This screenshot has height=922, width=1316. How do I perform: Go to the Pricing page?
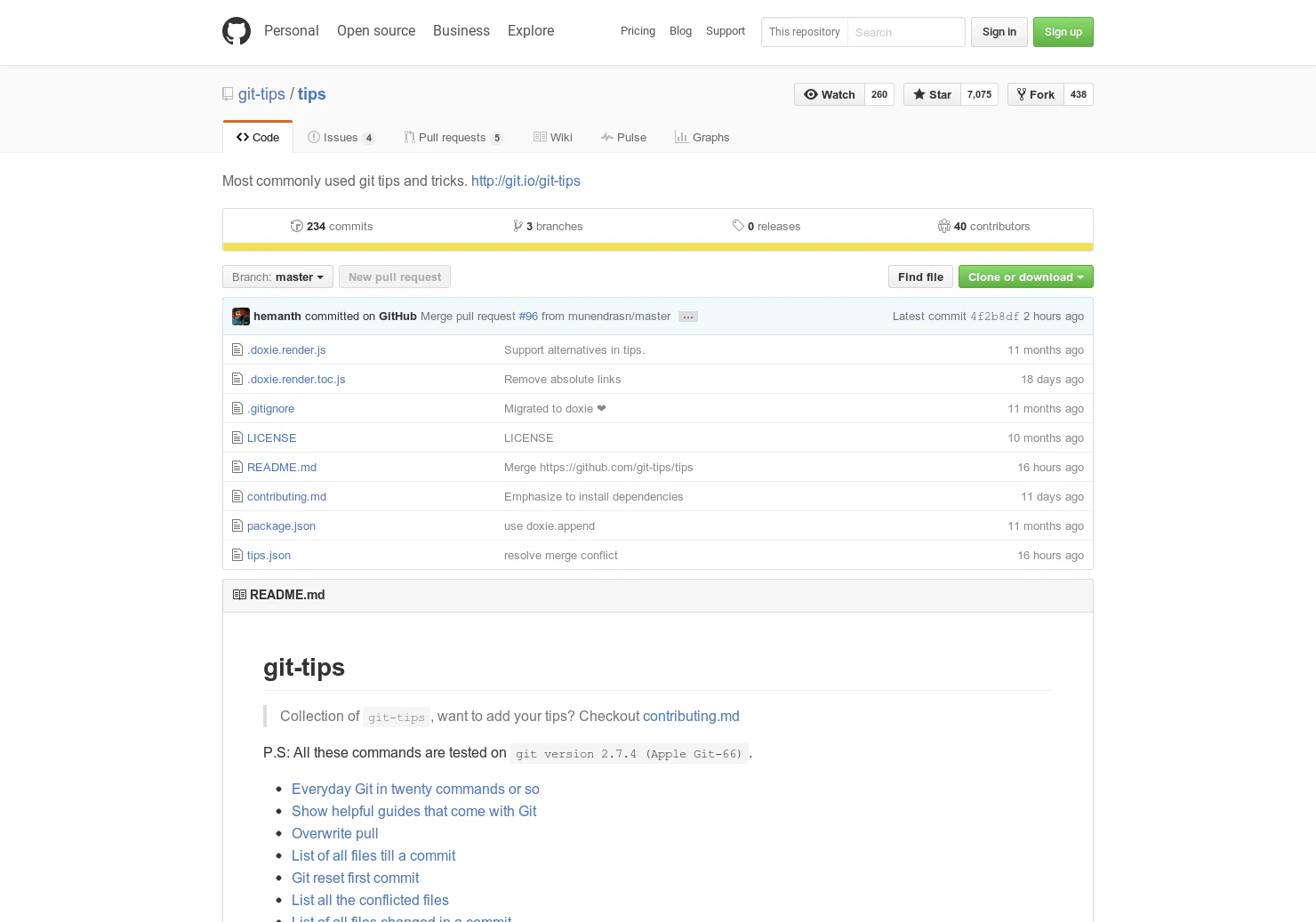pos(638,31)
